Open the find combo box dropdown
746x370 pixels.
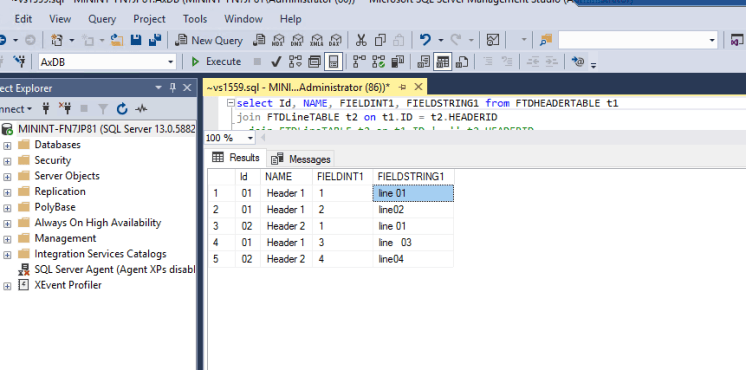tap(712, 40)
